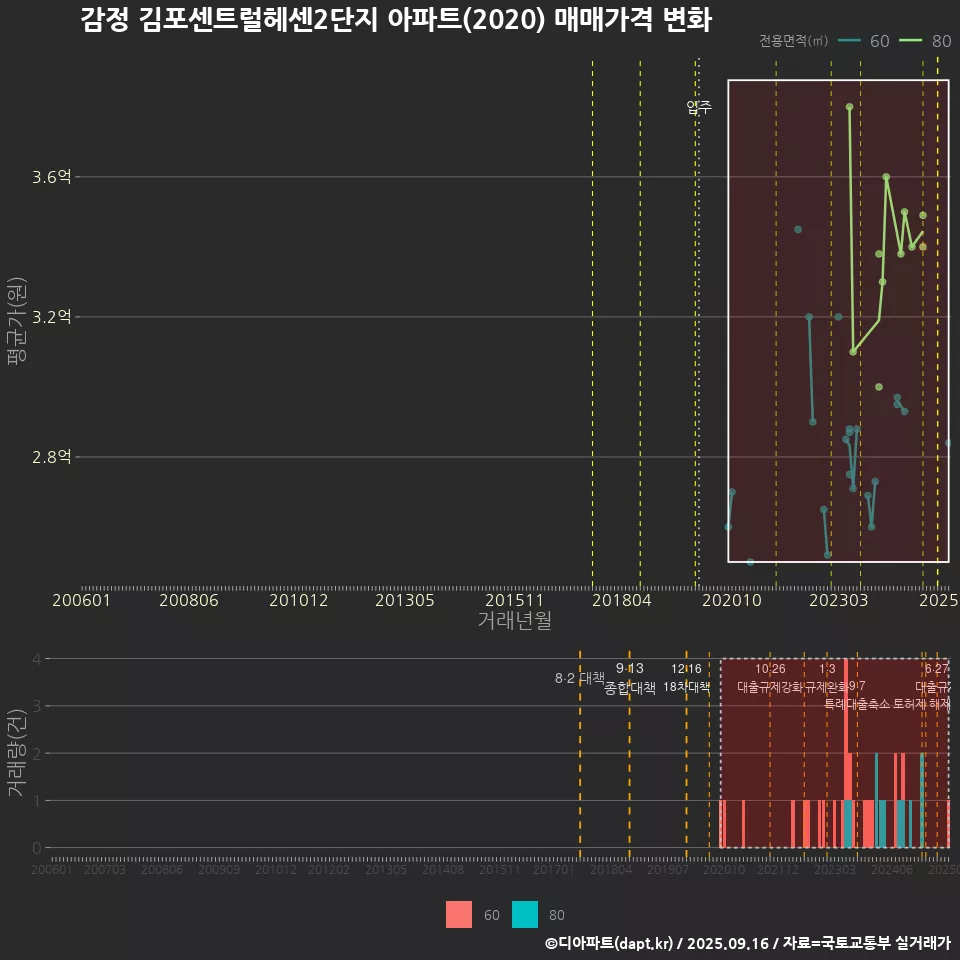Click the 60 line key in top legend
Viewport: 960px width, 960px height.
(851, 41)
